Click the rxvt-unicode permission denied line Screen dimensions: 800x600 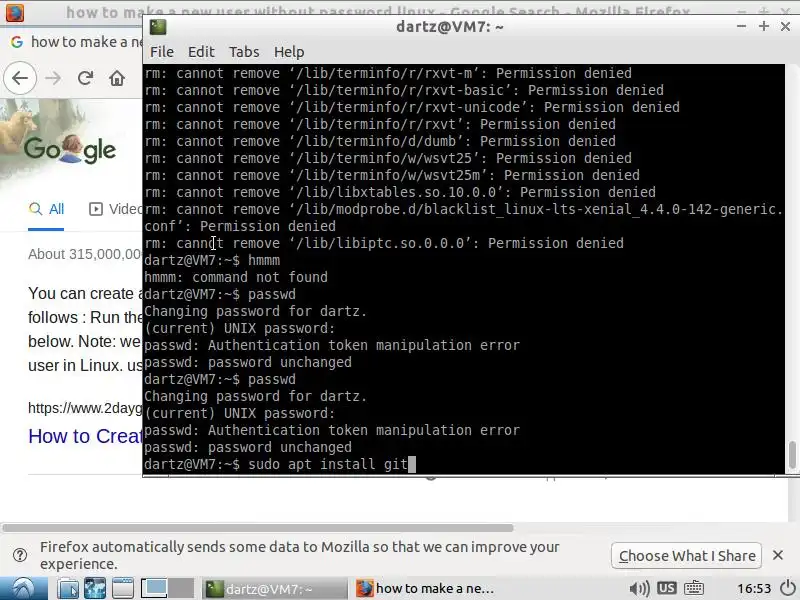[412, 107]
